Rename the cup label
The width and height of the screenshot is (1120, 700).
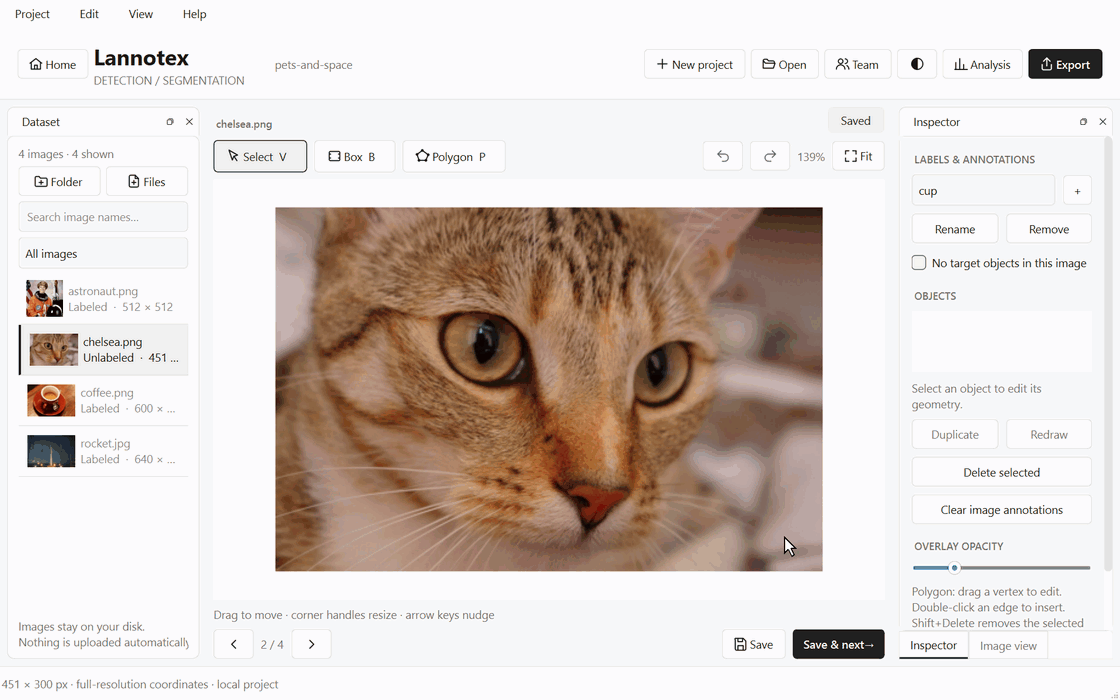pos(955,229)
